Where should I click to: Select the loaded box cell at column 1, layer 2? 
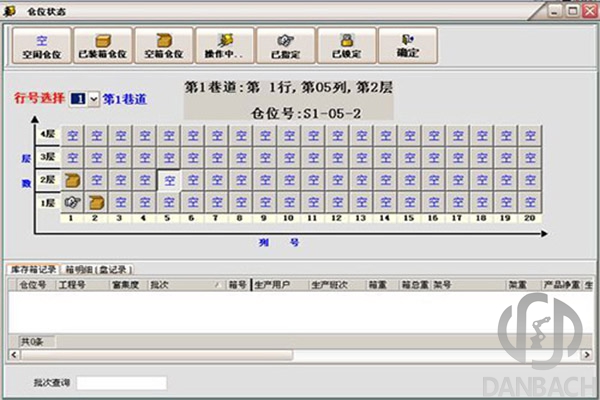[x=72, y=180]
